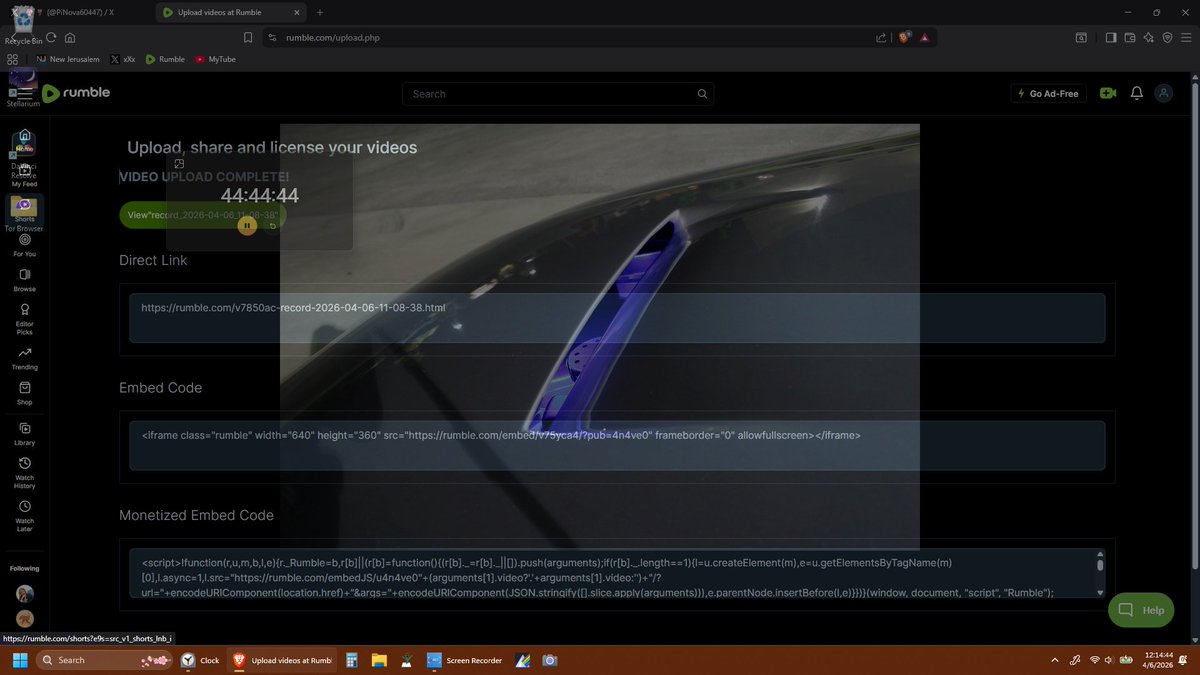Open Watch History in the sidebar
Screen dimensions: 1200x675
(x=25, y=473)
